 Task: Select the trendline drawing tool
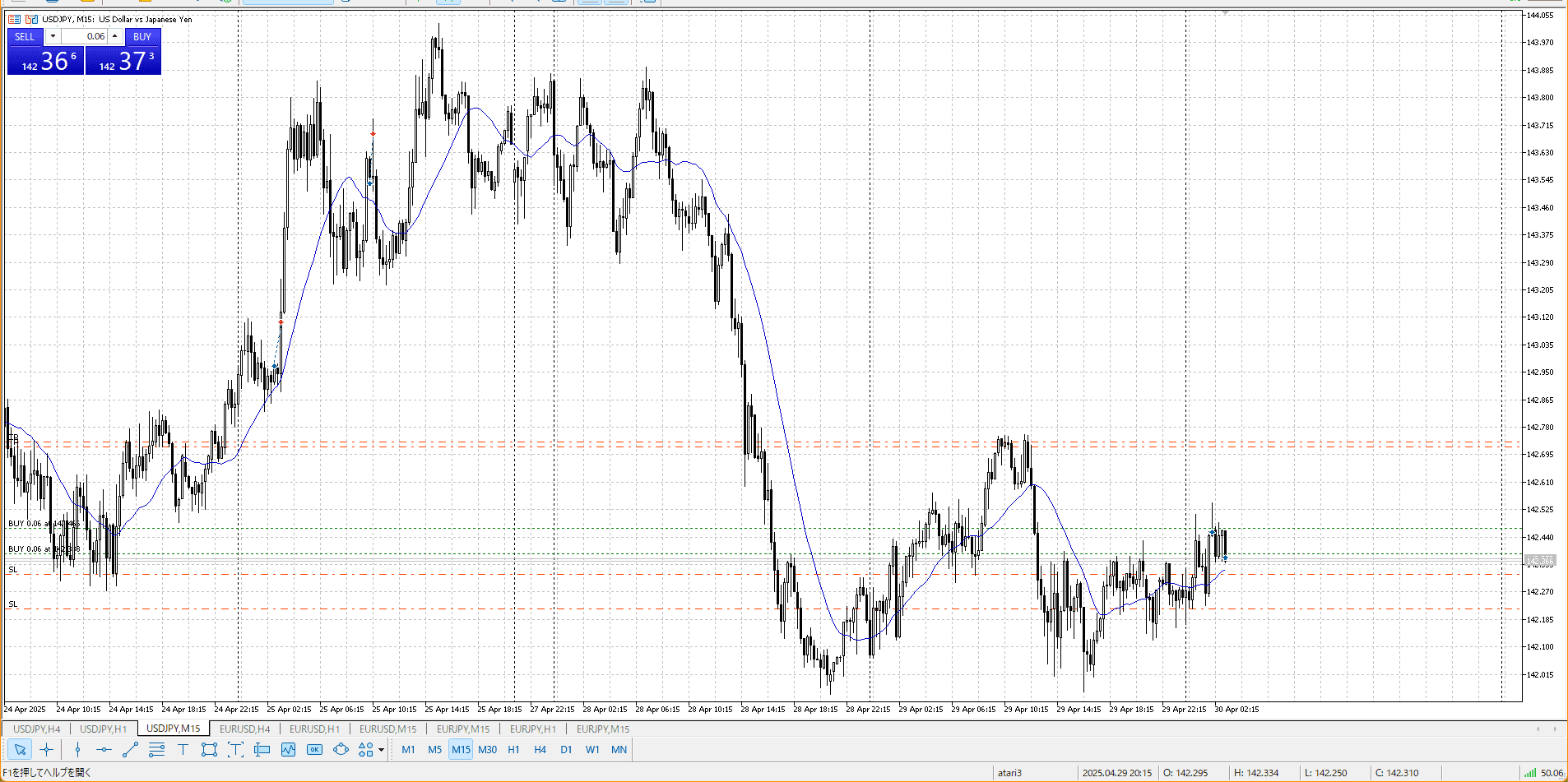pos(130,749)
